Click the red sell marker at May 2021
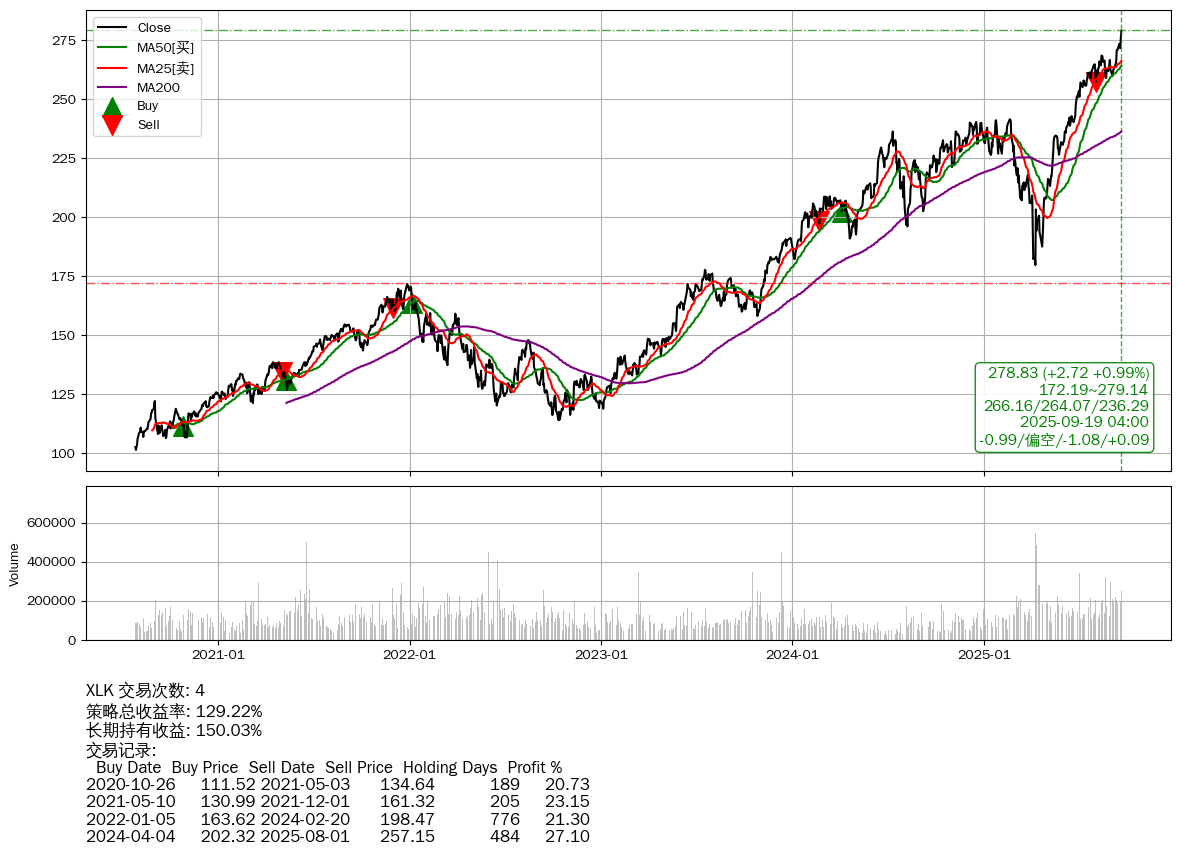Screen dimensions: 1180x855 tap(284, 371)
